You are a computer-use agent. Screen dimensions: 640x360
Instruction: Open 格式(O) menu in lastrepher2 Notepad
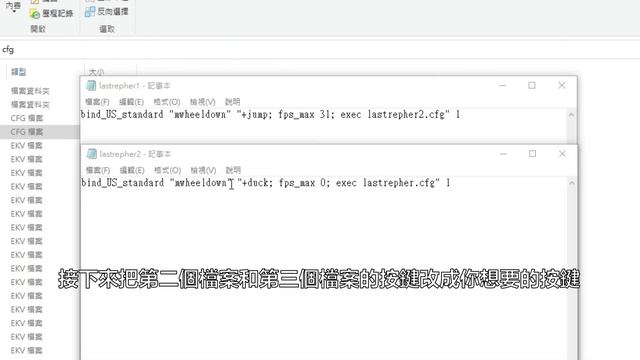pyautogui.click(x=167, y=170)
